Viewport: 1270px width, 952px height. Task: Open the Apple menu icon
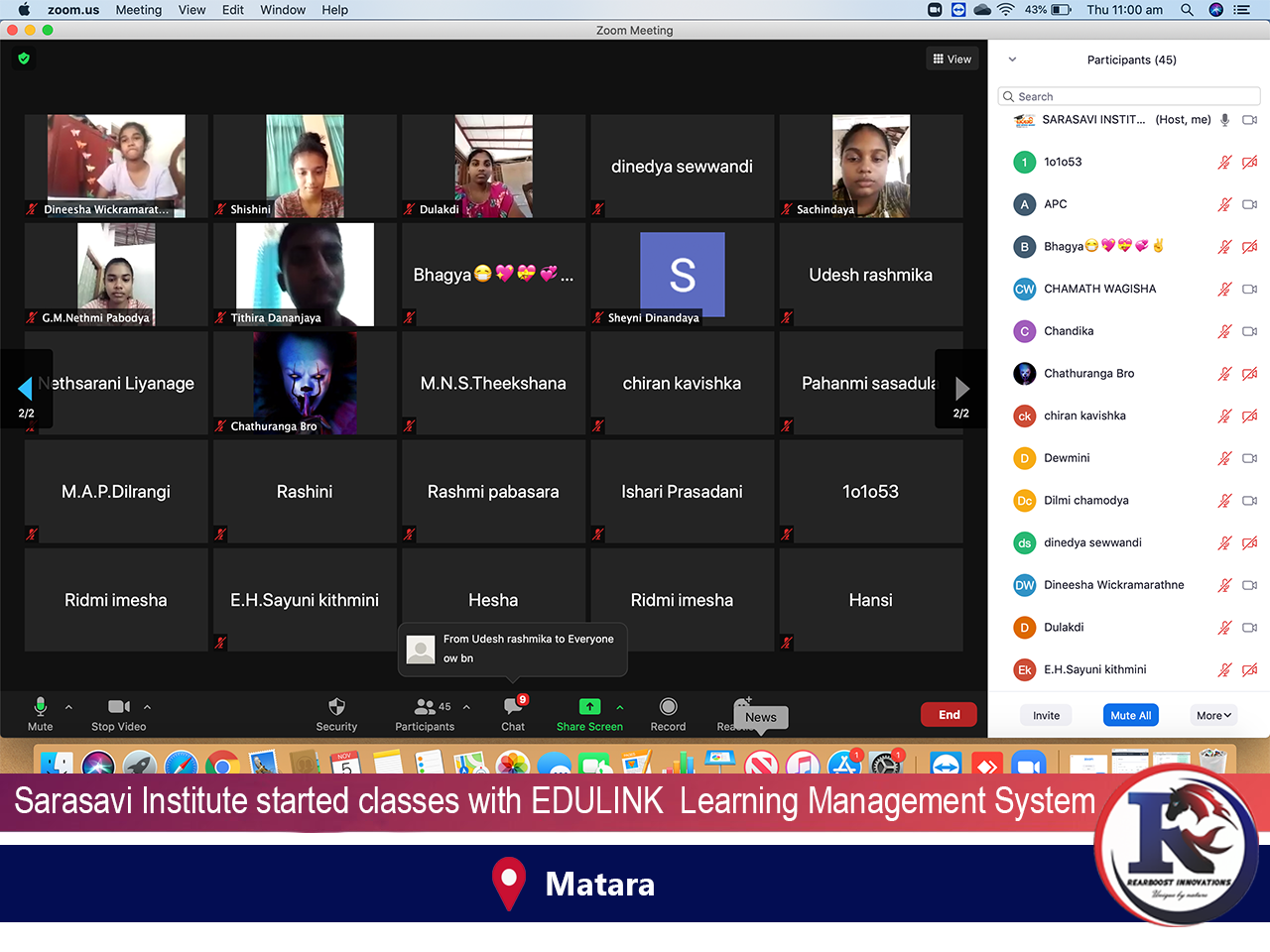pyautogui.click(x=24, y=10)
